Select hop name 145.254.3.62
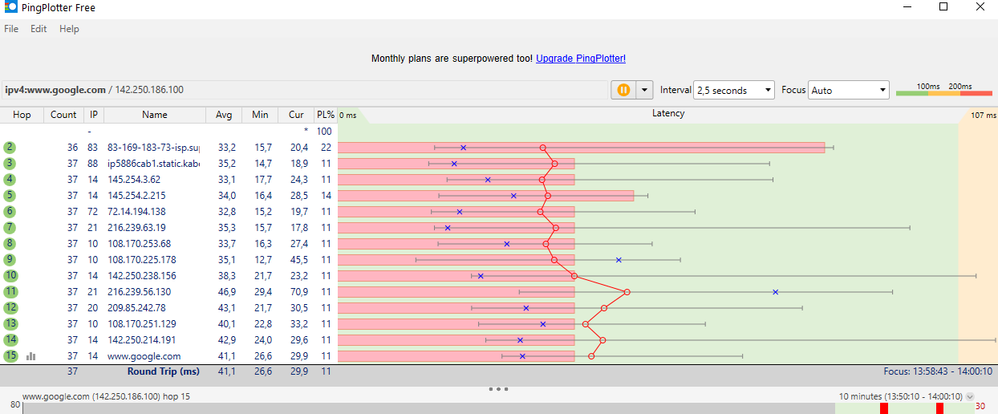 (x=132, y=180)
